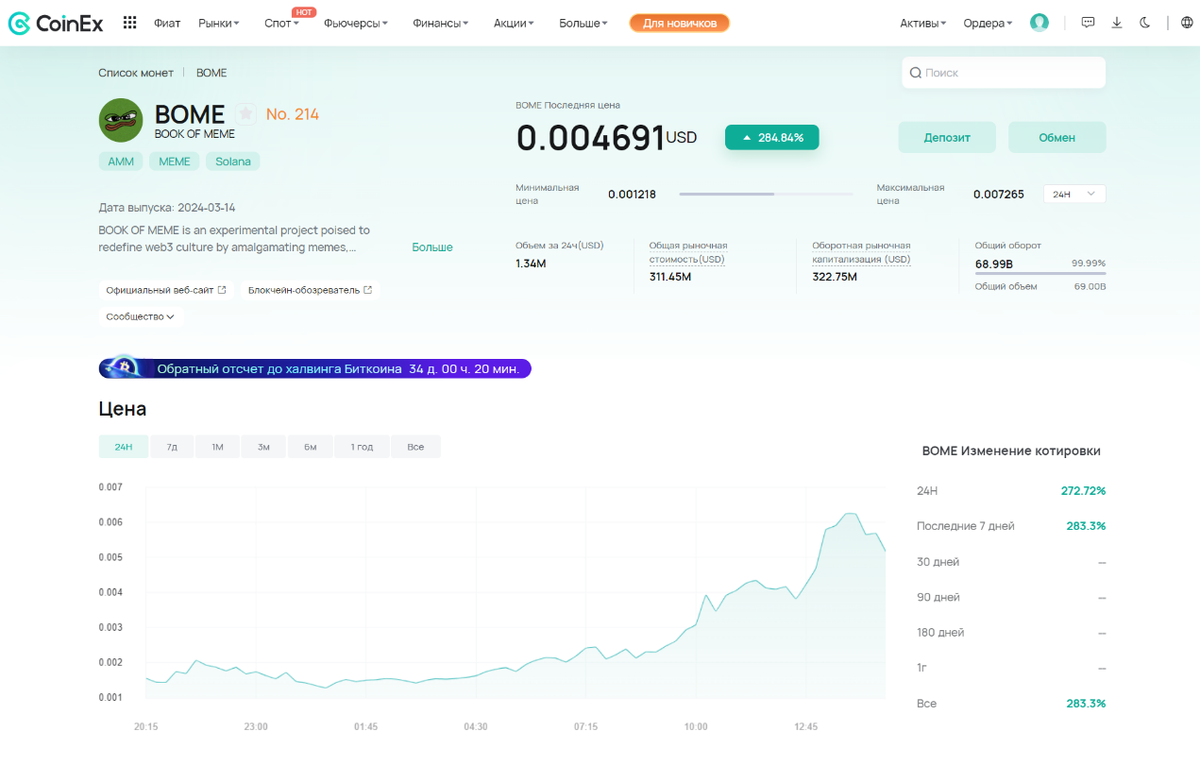The image size is (1200, 766).
Task: Open Официальный веб-сайт link
Action: pyautogui.click(x=166, y=290)
